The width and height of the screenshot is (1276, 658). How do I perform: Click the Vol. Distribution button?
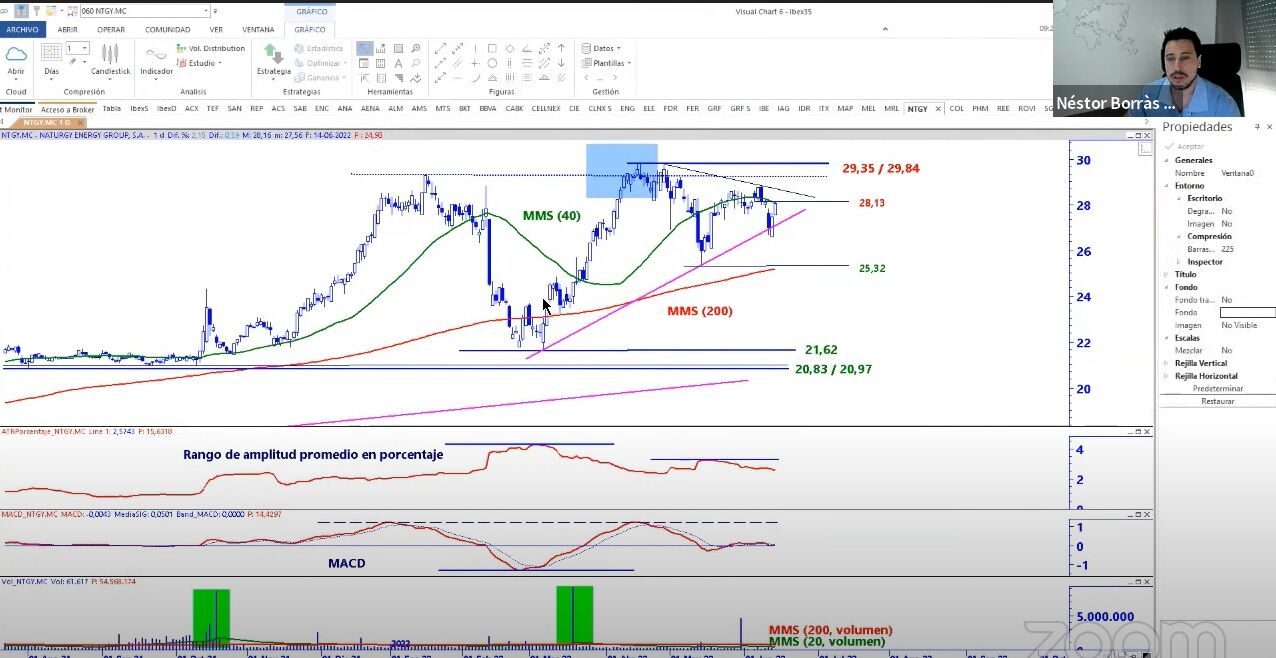210,48
